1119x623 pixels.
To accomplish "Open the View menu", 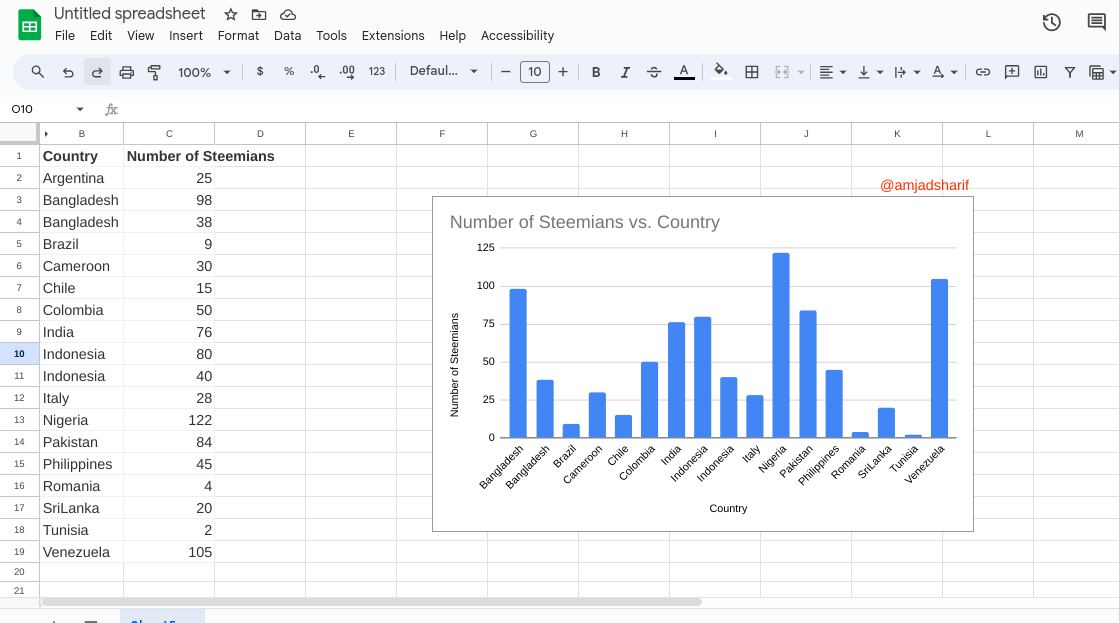I will (141, 36).
